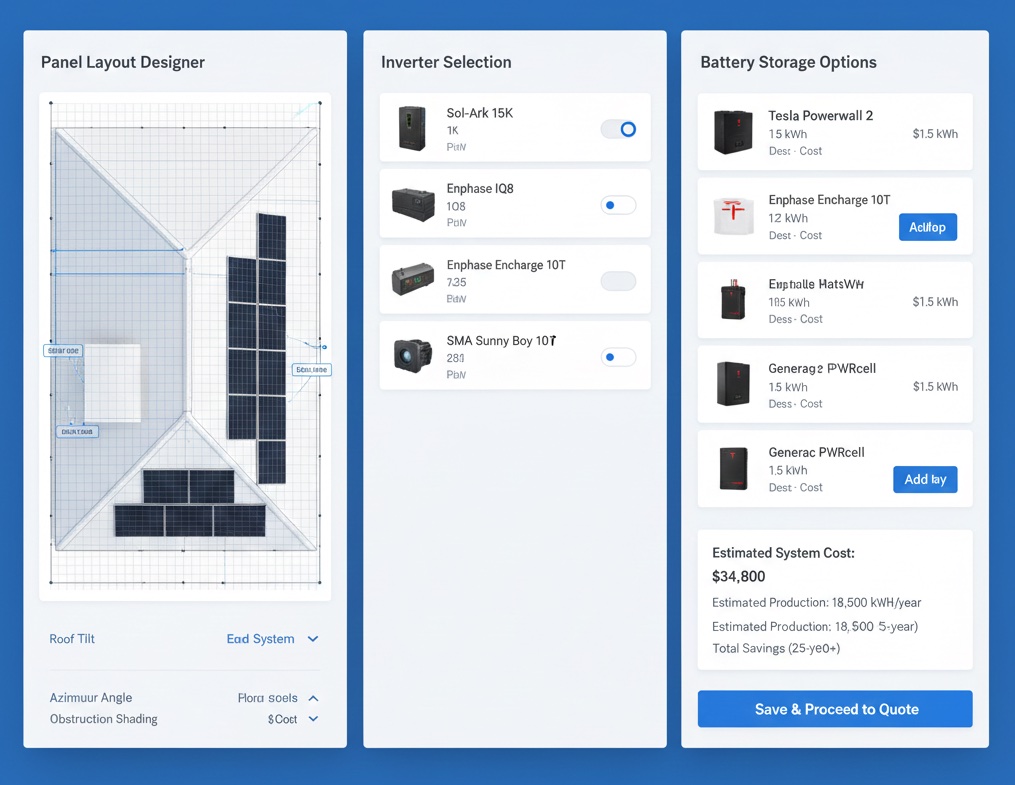This screenshot has height=785, width=1015.
Task: Expand the Roof Tilt dropdown chevron
Action: tap(313, 639)
